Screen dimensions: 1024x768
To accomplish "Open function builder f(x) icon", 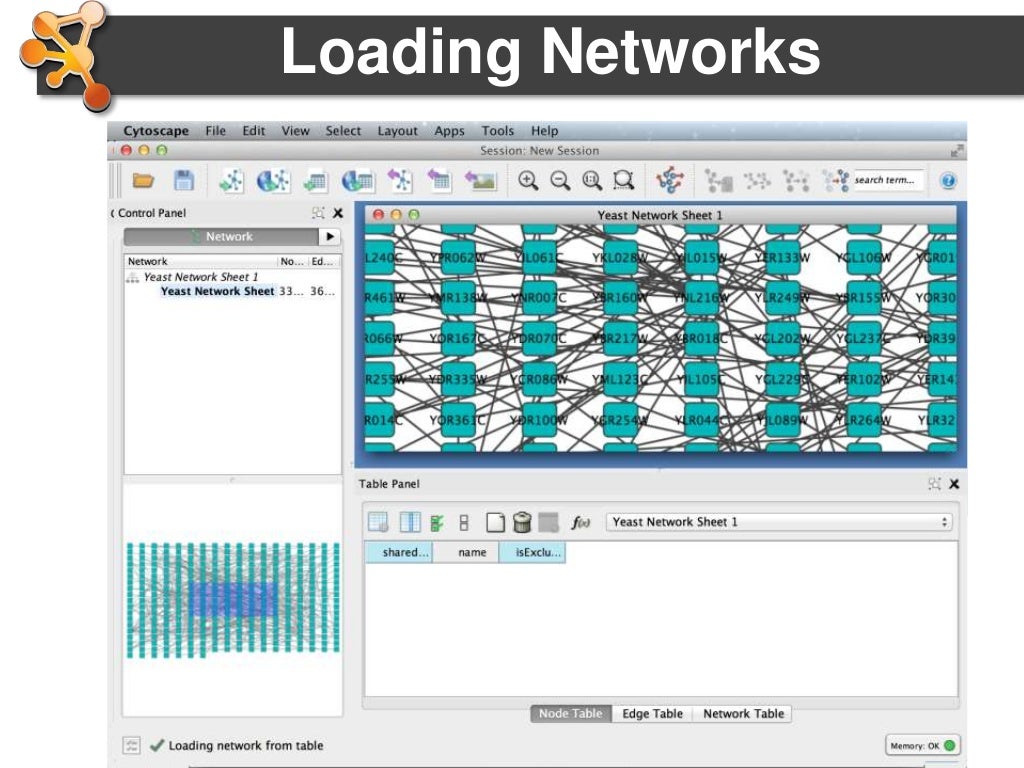I will coord(581,522).
